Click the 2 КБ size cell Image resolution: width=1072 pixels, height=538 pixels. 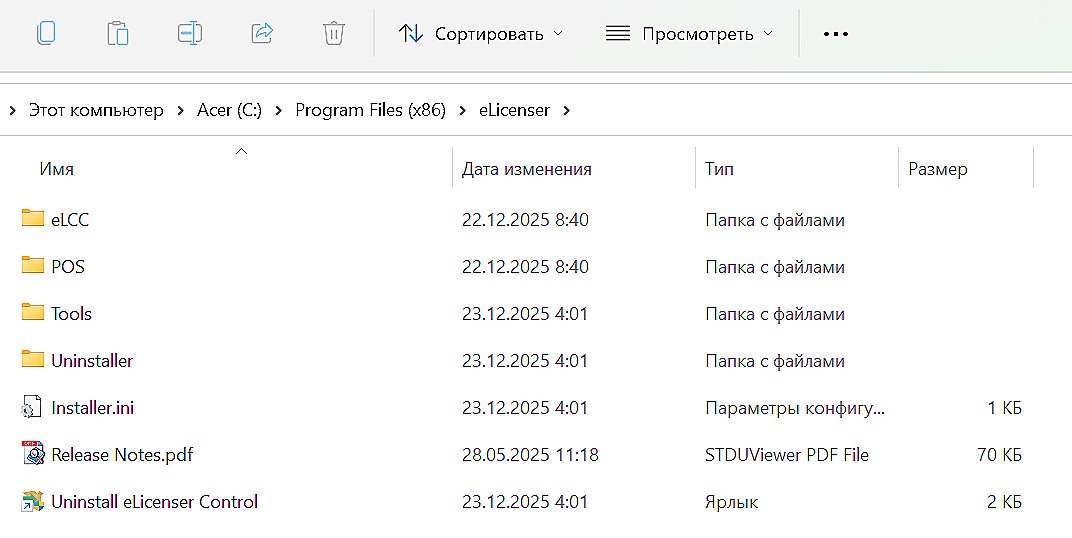pos(1004,502)
